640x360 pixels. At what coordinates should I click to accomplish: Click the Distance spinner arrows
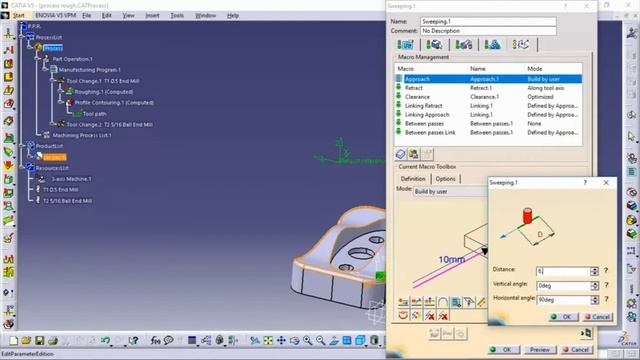(x=594, y=271)
